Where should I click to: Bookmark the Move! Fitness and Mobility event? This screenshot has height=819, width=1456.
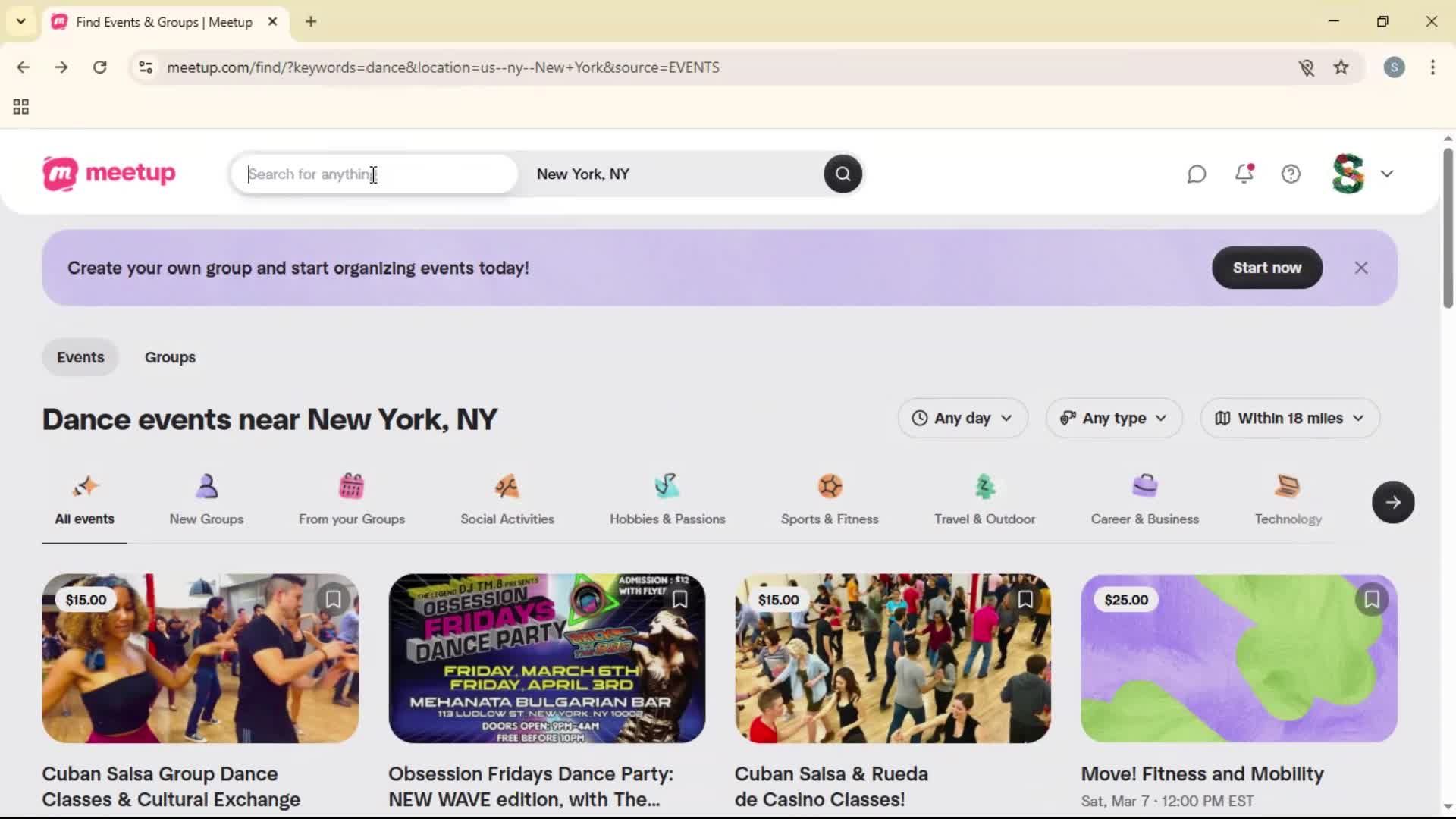[x=1372, y=599]
